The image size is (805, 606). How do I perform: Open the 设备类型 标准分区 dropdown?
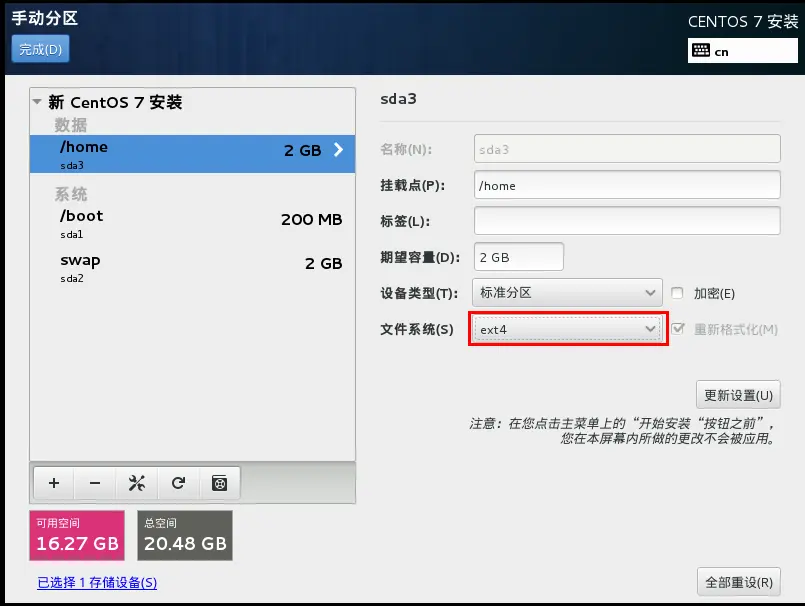coord(567,293)
